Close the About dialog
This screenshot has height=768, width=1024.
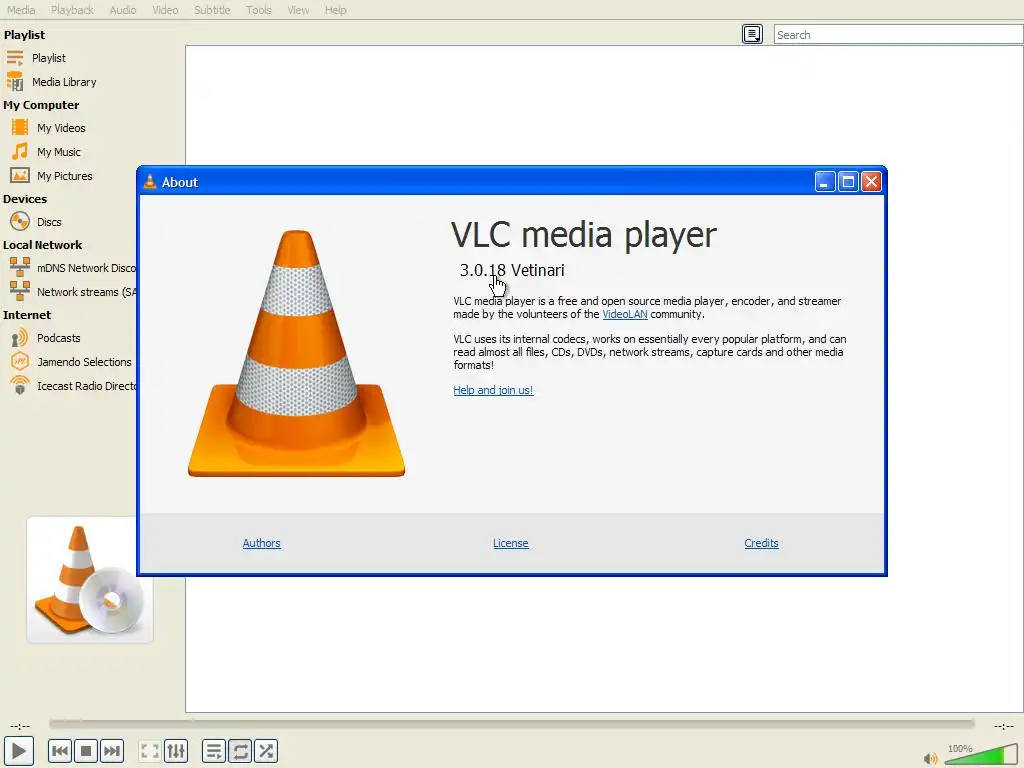tap(871, 182)
